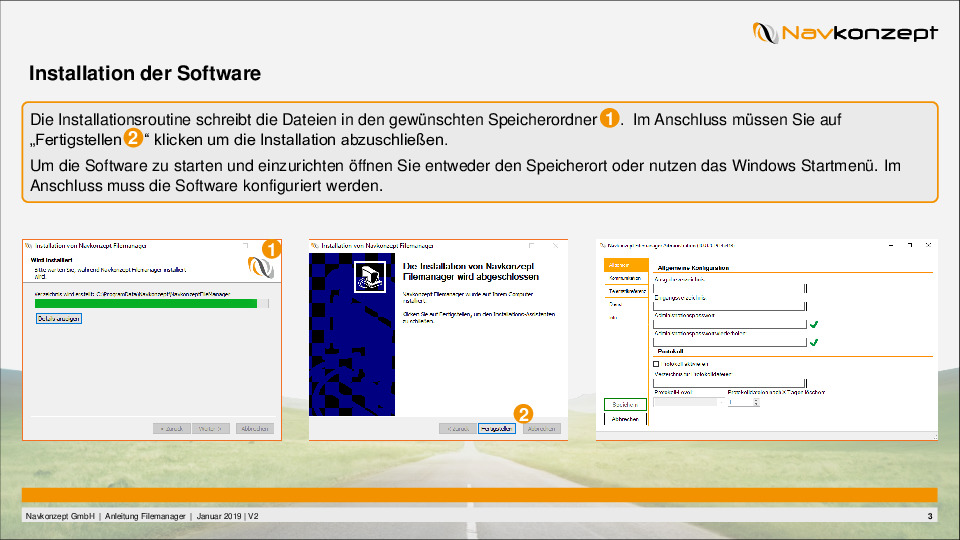
Task: Click the Ausgabeverzeichnis input field
Action: pyautogui.click(x=729, y=288)
